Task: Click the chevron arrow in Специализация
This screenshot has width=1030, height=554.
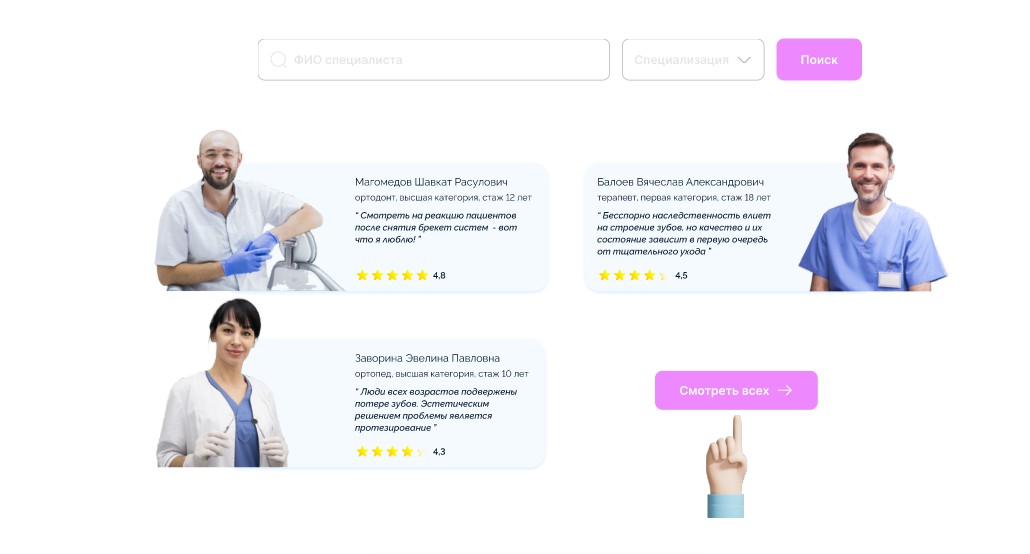Action: point(744,60)
